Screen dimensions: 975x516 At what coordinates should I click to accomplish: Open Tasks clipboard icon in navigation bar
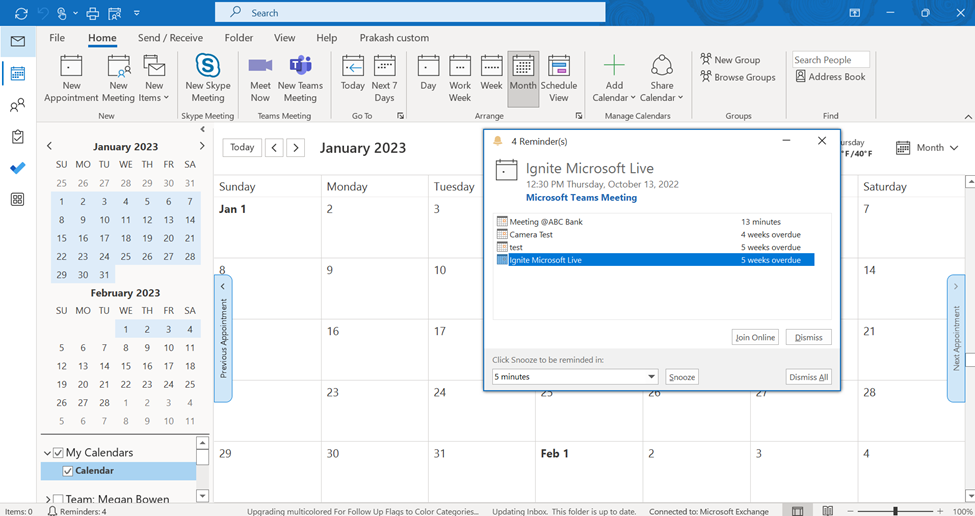17,137
